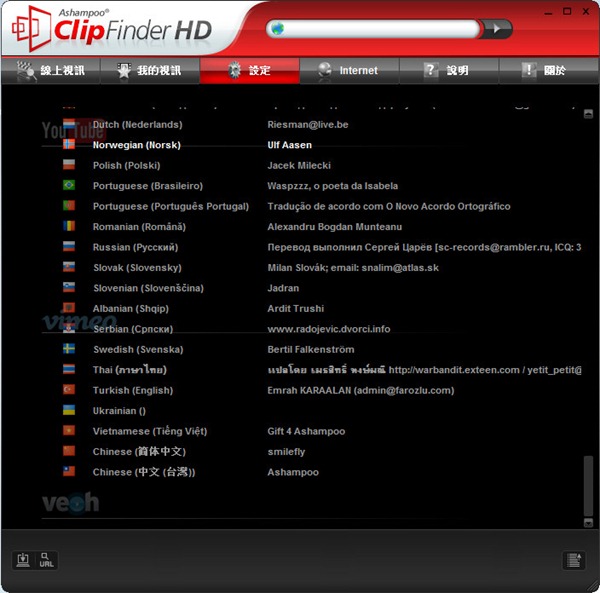Click the Thai flag icon
The image size is (600, 593).
pyautogui.click(x=69, y=369)
